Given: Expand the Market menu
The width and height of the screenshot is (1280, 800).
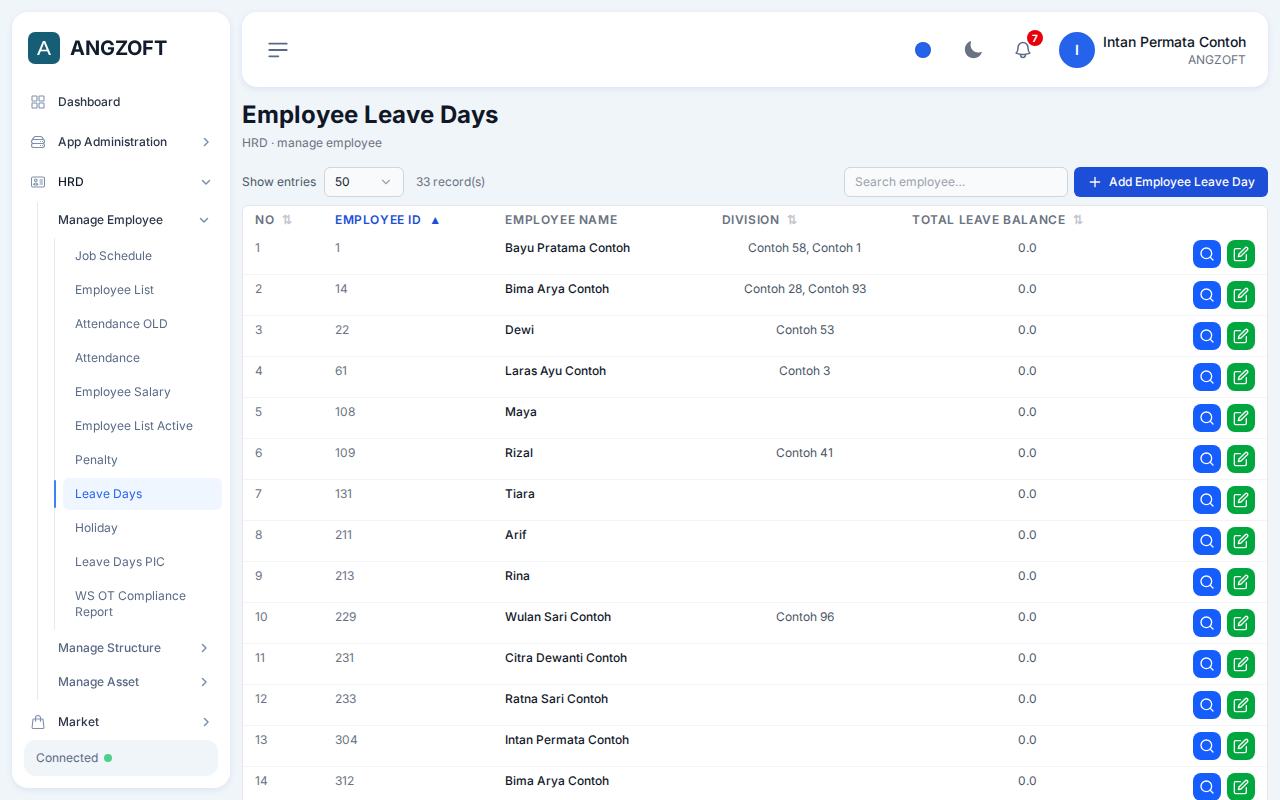Looking at the screenshot, I should [x=121, y=722].
